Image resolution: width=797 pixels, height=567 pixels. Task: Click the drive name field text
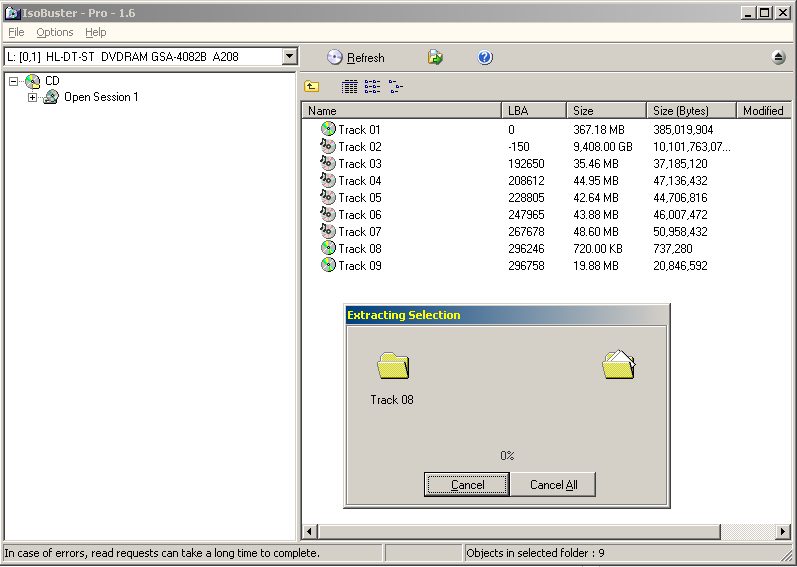[x=123, y=57]
